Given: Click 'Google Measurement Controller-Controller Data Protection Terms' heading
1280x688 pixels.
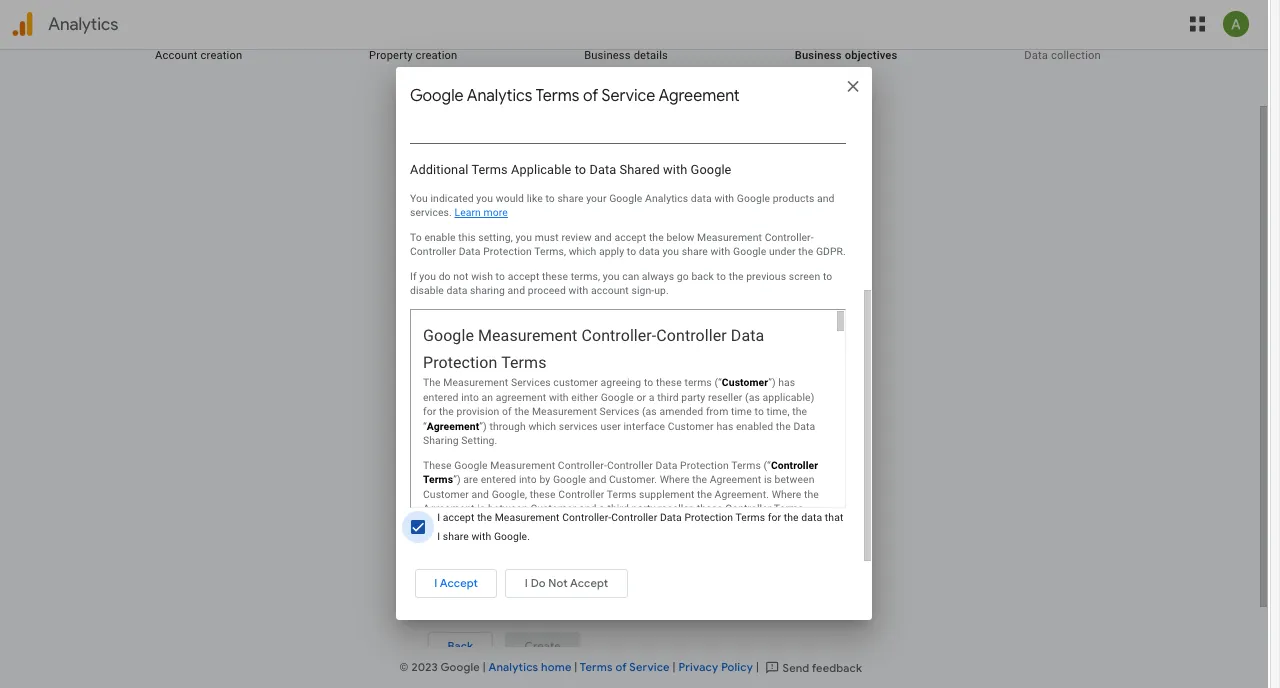Looking at the screenshot, I should 593,349.
